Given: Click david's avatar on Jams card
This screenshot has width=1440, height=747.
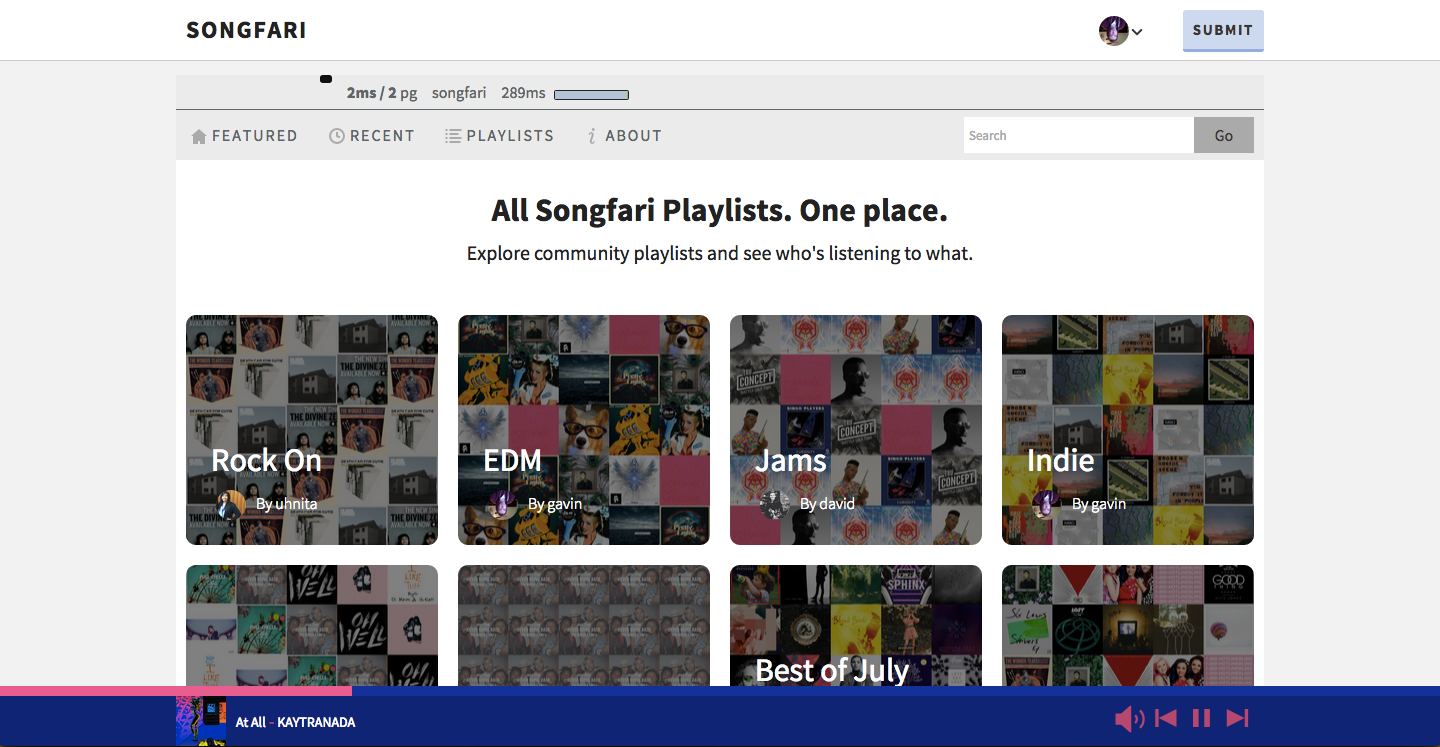Looking at the screenshot, I should click(775, 504).
